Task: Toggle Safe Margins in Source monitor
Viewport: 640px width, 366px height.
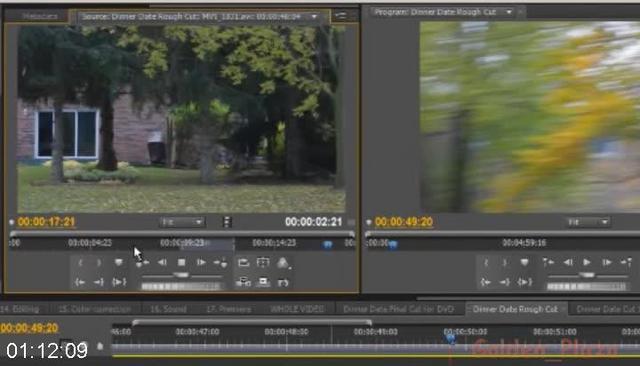Action: point(263,262)
